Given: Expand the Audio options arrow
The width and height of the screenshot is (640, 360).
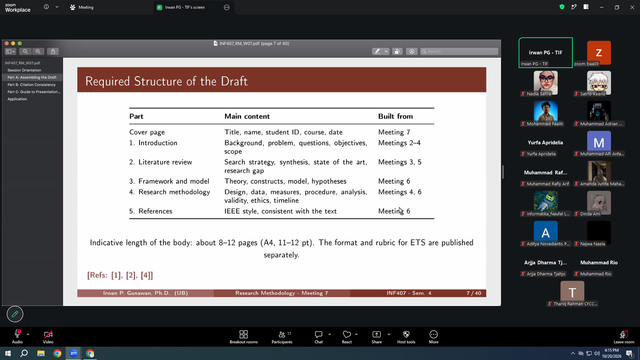Looking at the screenshot, I should [28, 334].
